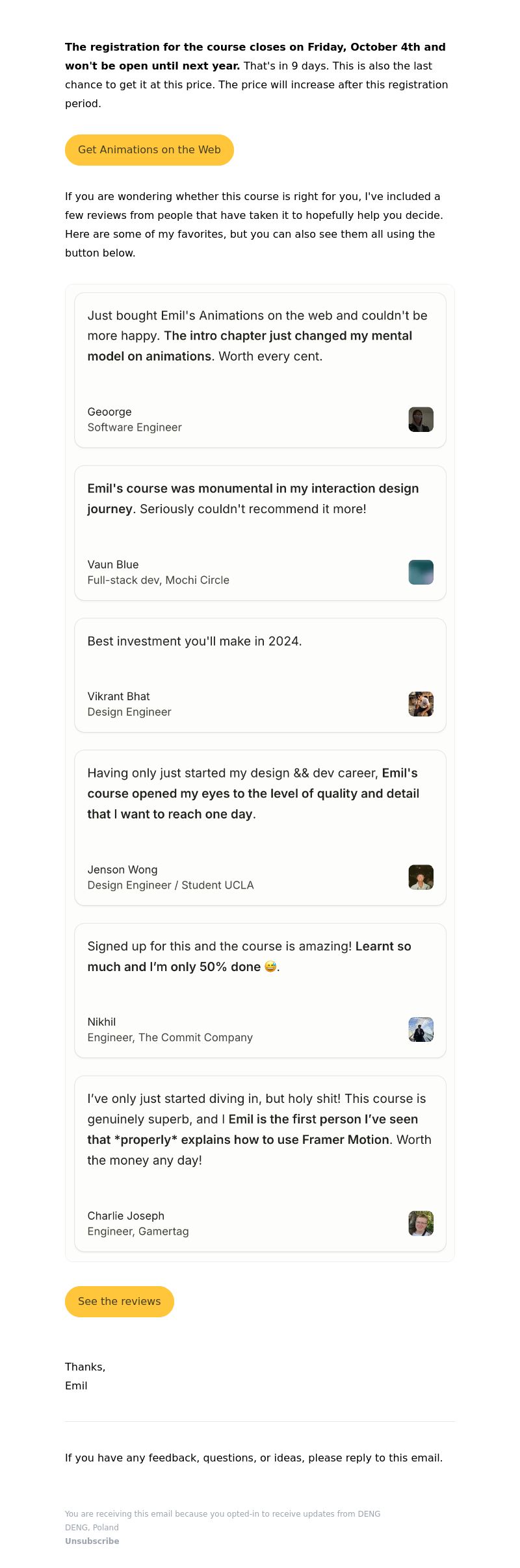Click Nikhil's review about being 50% done

pos(250,956)
